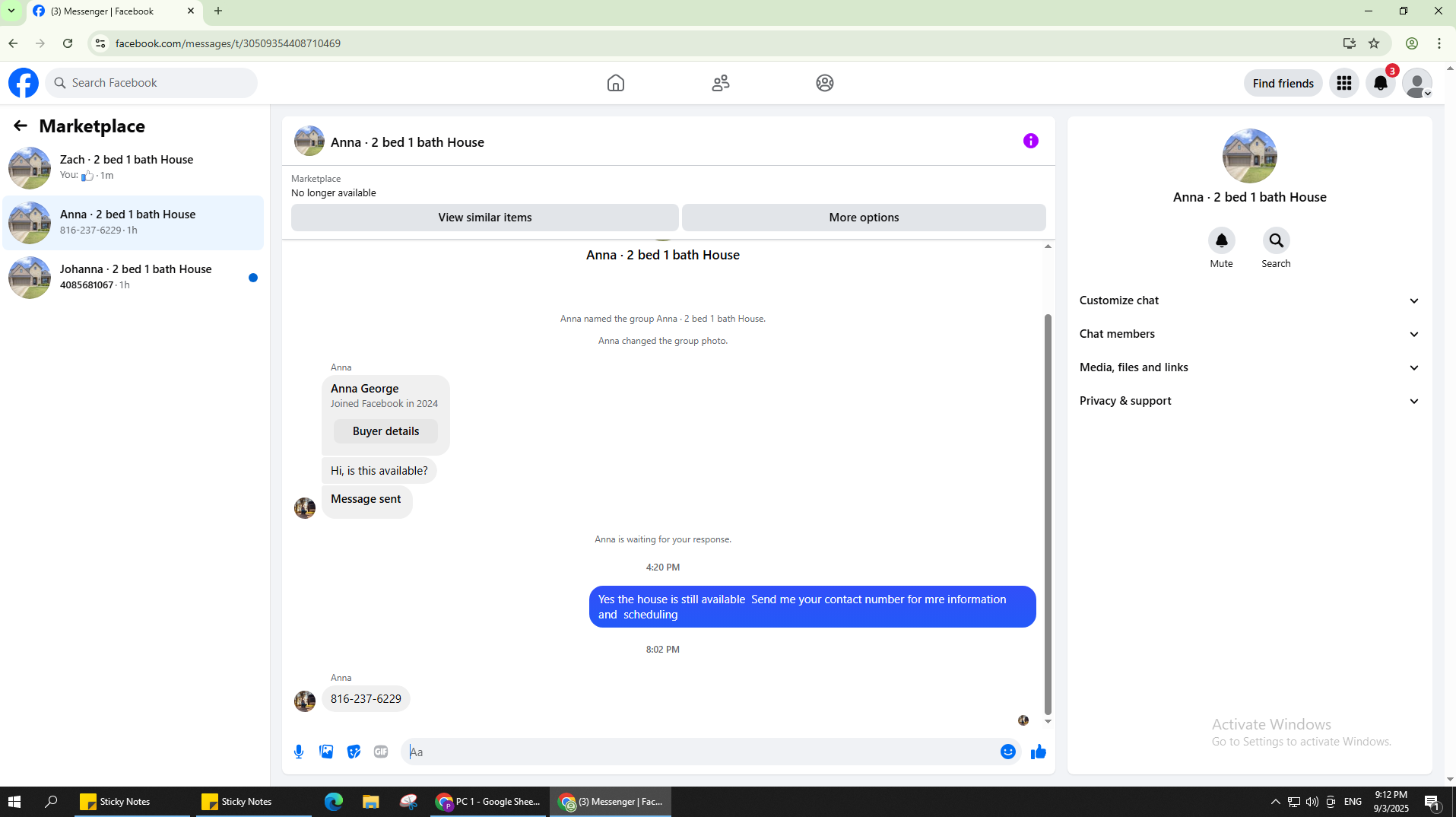Open the account profile picture menu
The height and width of the screenshot is (817, 1456).
tap(1417, 83)
